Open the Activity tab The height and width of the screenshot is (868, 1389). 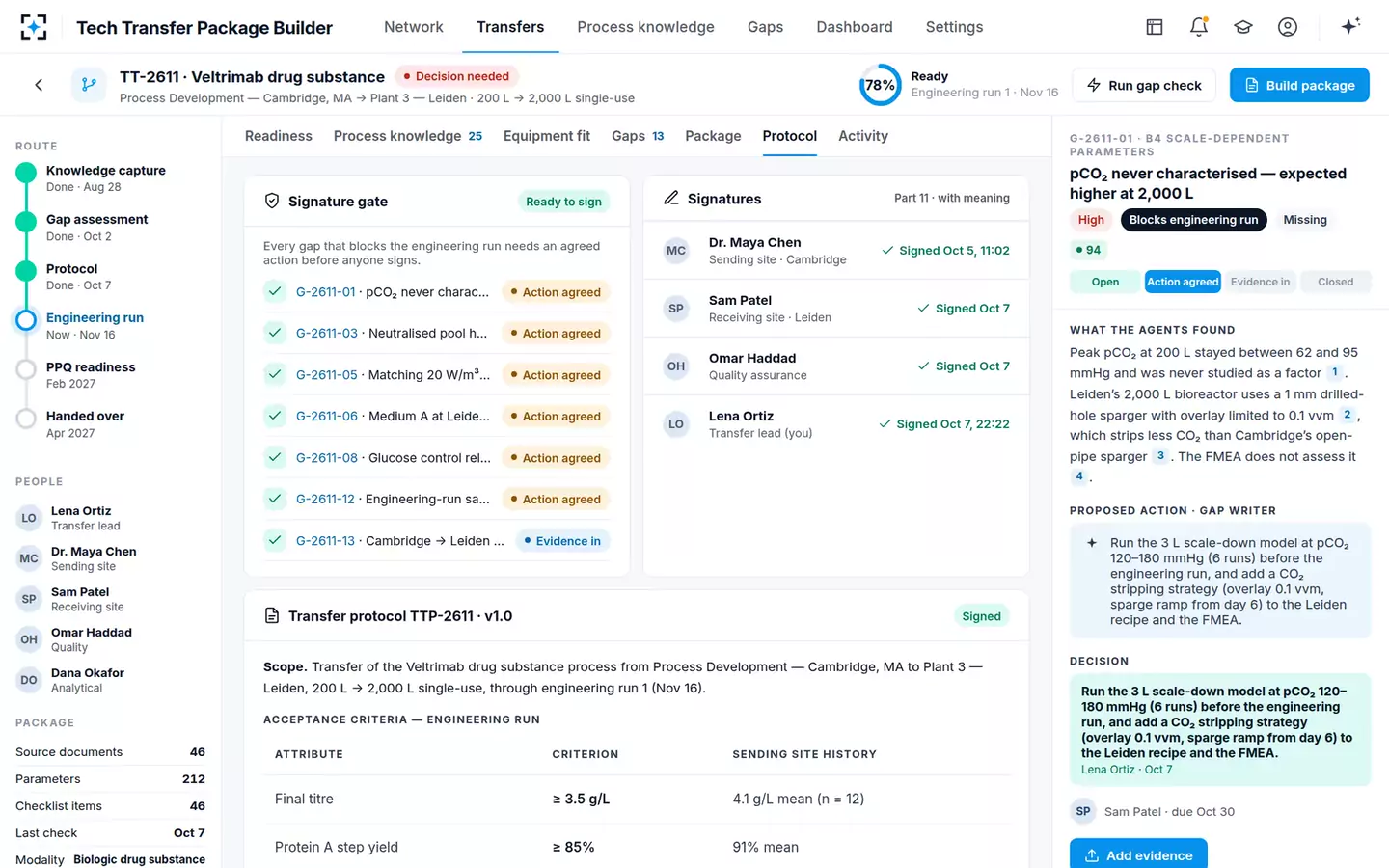click(863, 136)
